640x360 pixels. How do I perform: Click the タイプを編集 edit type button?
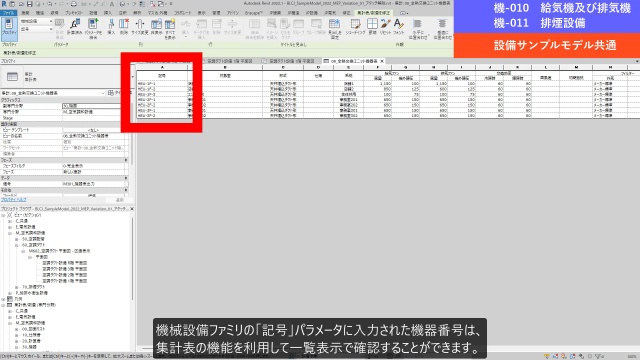120,93
